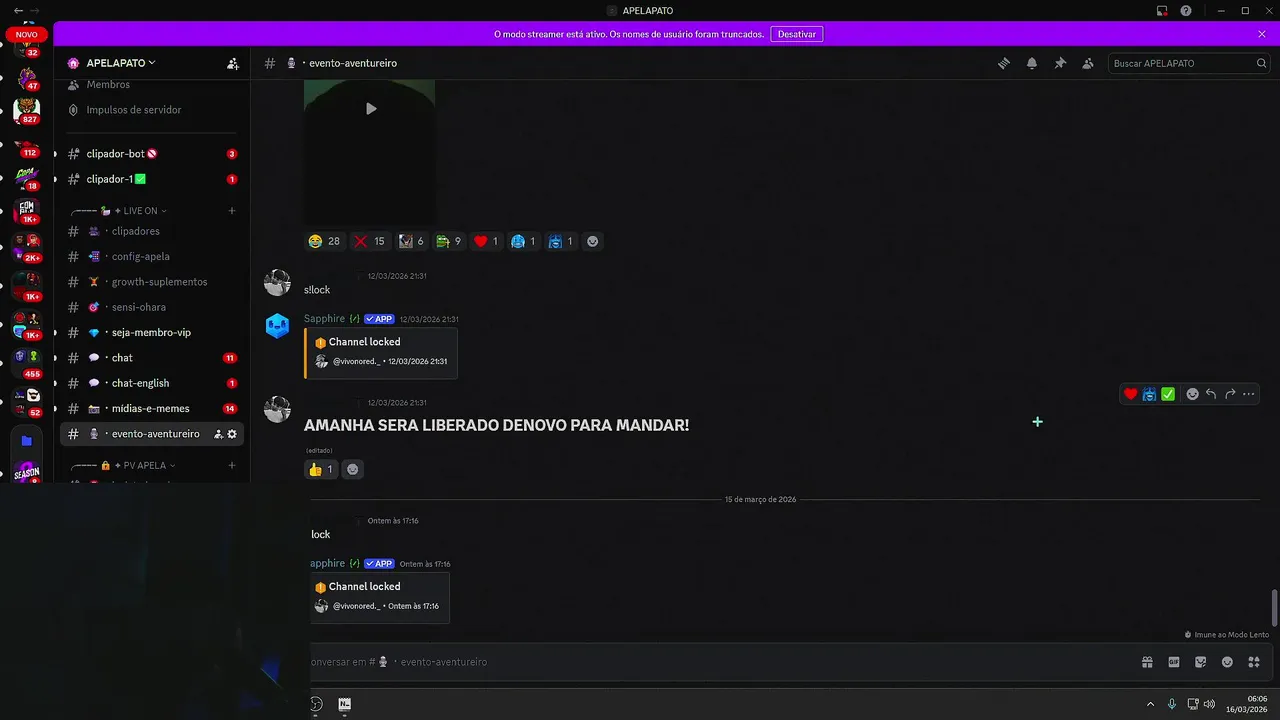Click invite icon on evento-aventureiro channel
Viewport: 1280px width, 720px height.
[x=219, y=434]
